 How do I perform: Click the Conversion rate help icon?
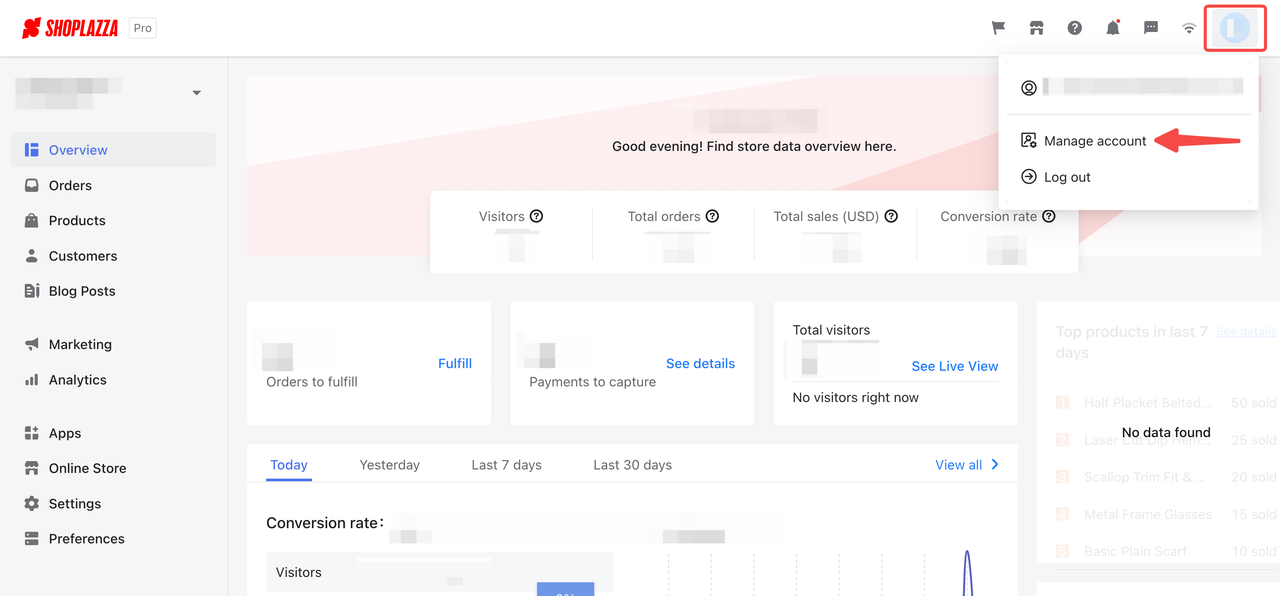click(1048, 216)
